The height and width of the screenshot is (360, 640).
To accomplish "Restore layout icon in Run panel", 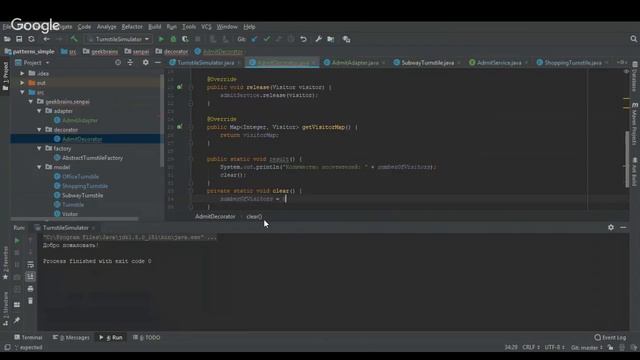I will [x=17, y=304].
